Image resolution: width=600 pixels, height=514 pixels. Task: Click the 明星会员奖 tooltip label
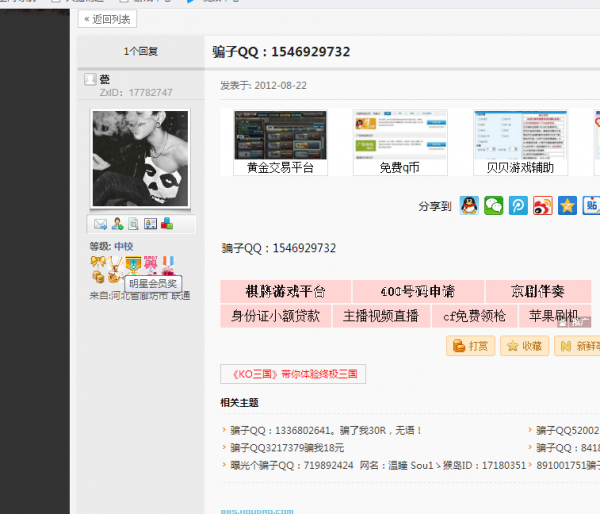[153, 284]
